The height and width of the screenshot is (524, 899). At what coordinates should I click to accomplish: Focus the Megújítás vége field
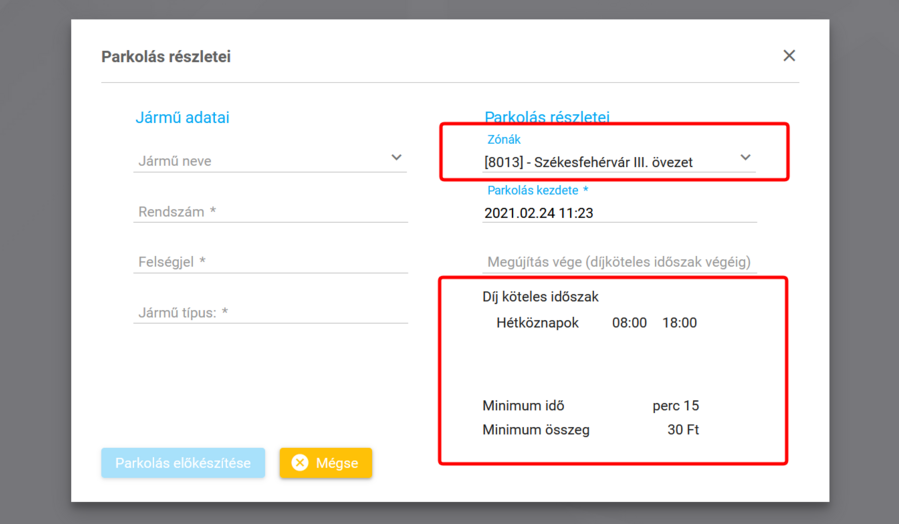point(618,262)
